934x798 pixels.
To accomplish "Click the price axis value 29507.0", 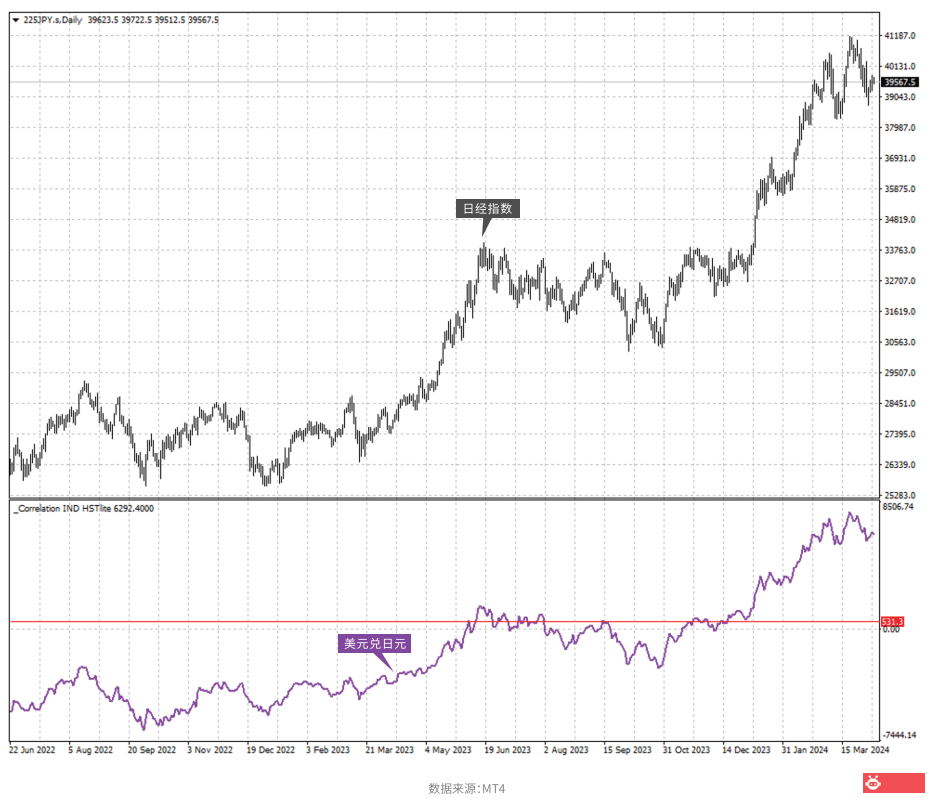I will click(x=899, y=373).
